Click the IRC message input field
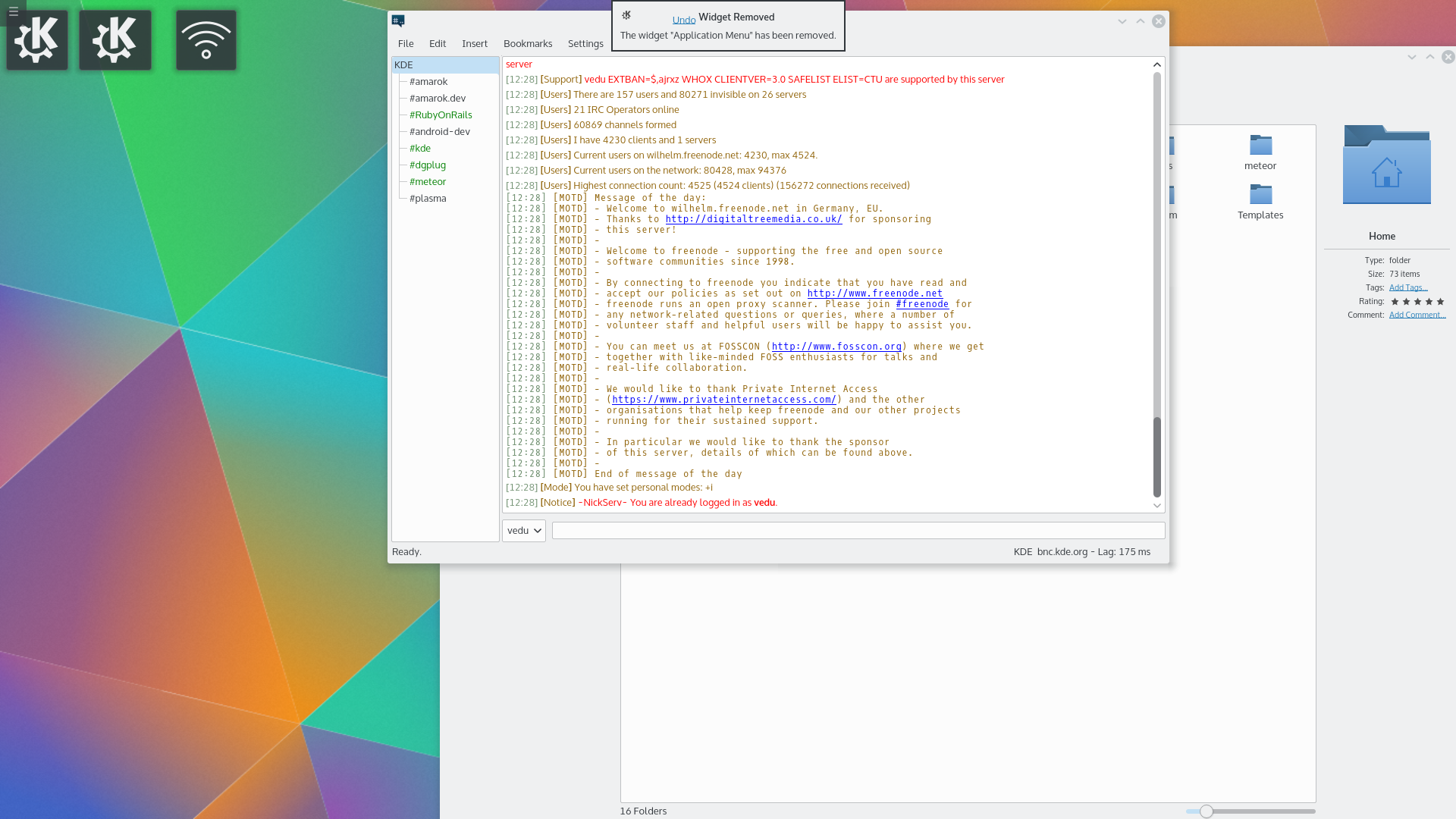The width and height of the screenshot is (1456, 819). tap(858, 531)
